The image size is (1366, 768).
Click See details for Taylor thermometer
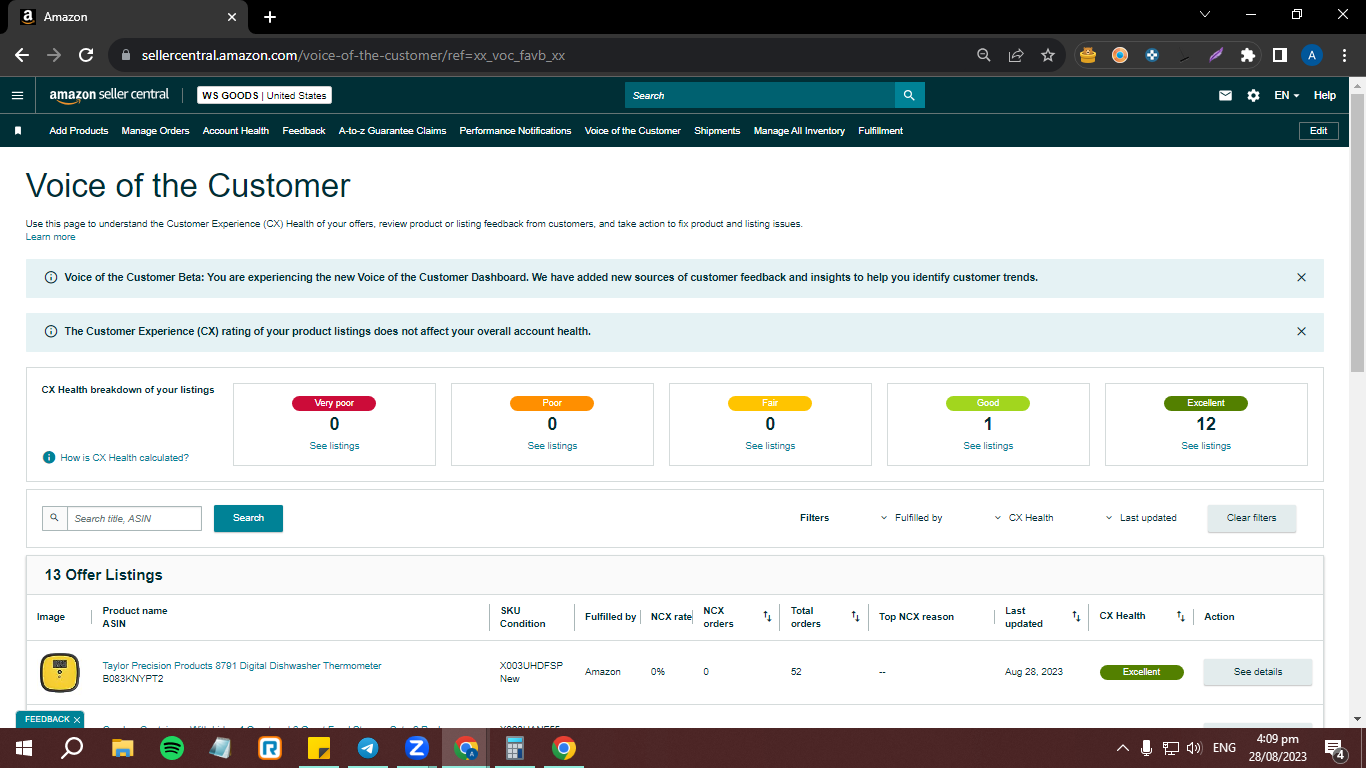coord(1257,672)
